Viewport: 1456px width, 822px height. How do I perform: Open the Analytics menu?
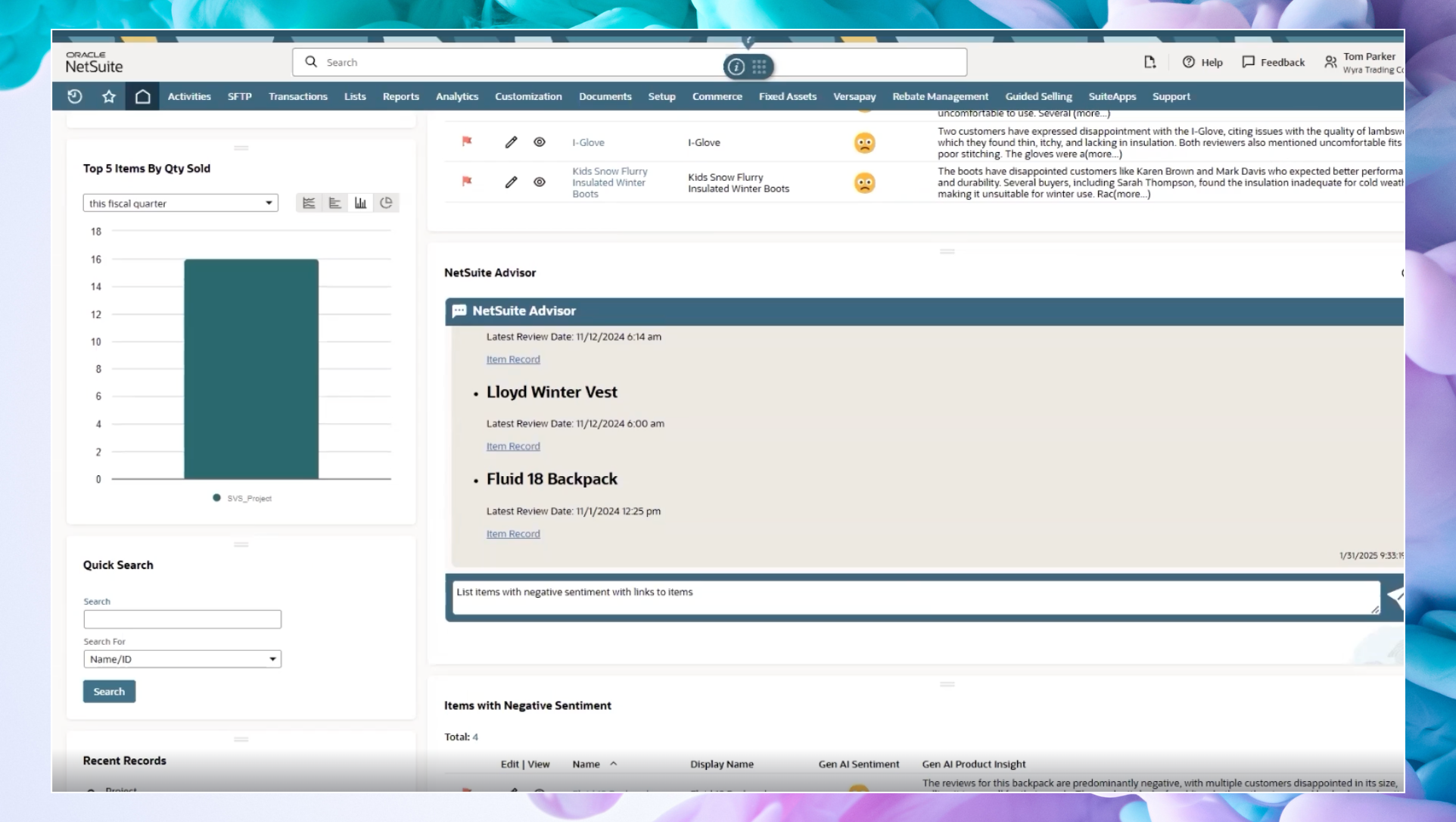(457, 96)
